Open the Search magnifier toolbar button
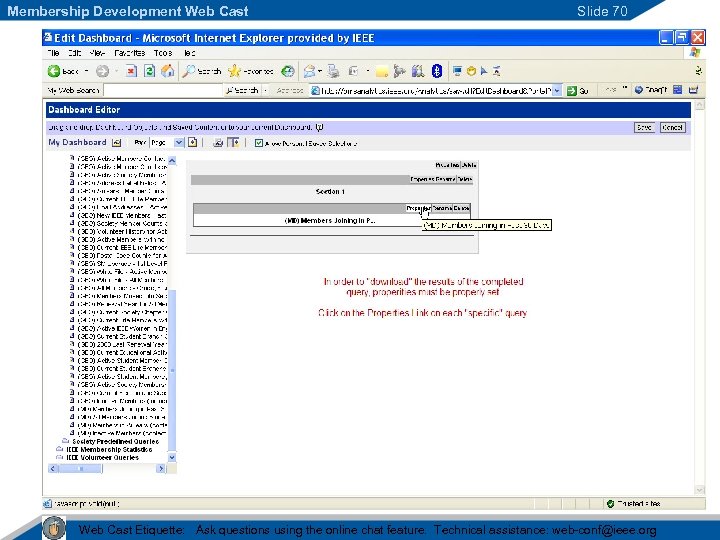720x540 pixels. tap(202, 71)
